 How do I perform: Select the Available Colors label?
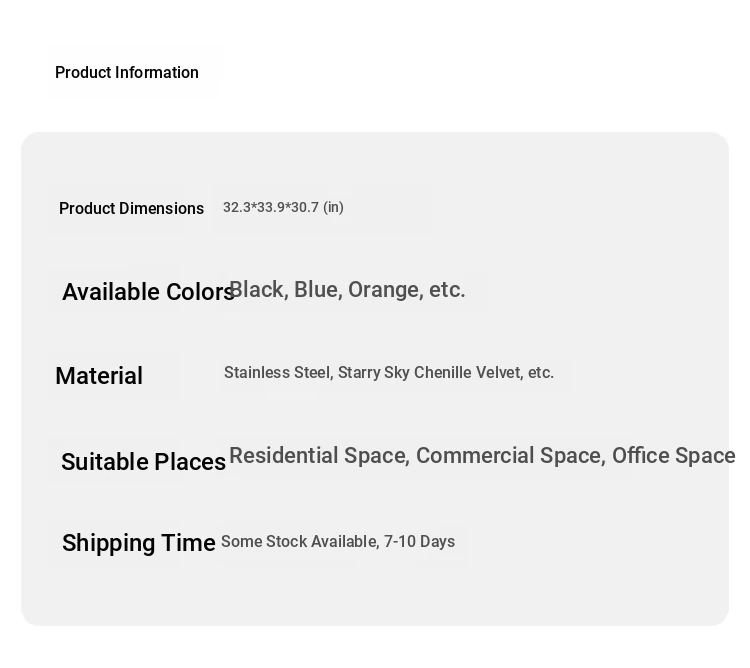pyautogui.click(x=148, y=292)
